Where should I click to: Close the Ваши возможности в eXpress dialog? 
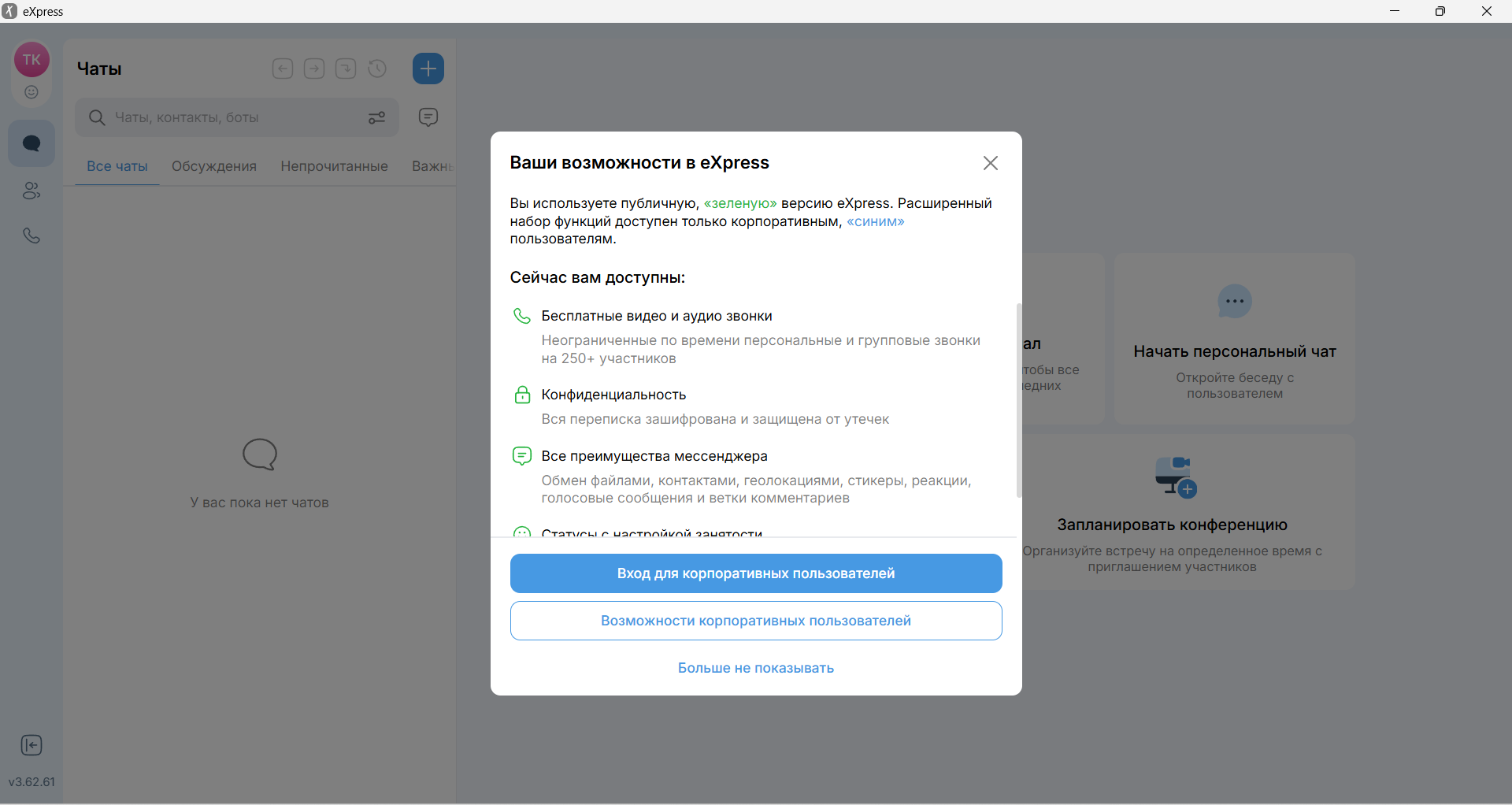(x=991, y=163)
